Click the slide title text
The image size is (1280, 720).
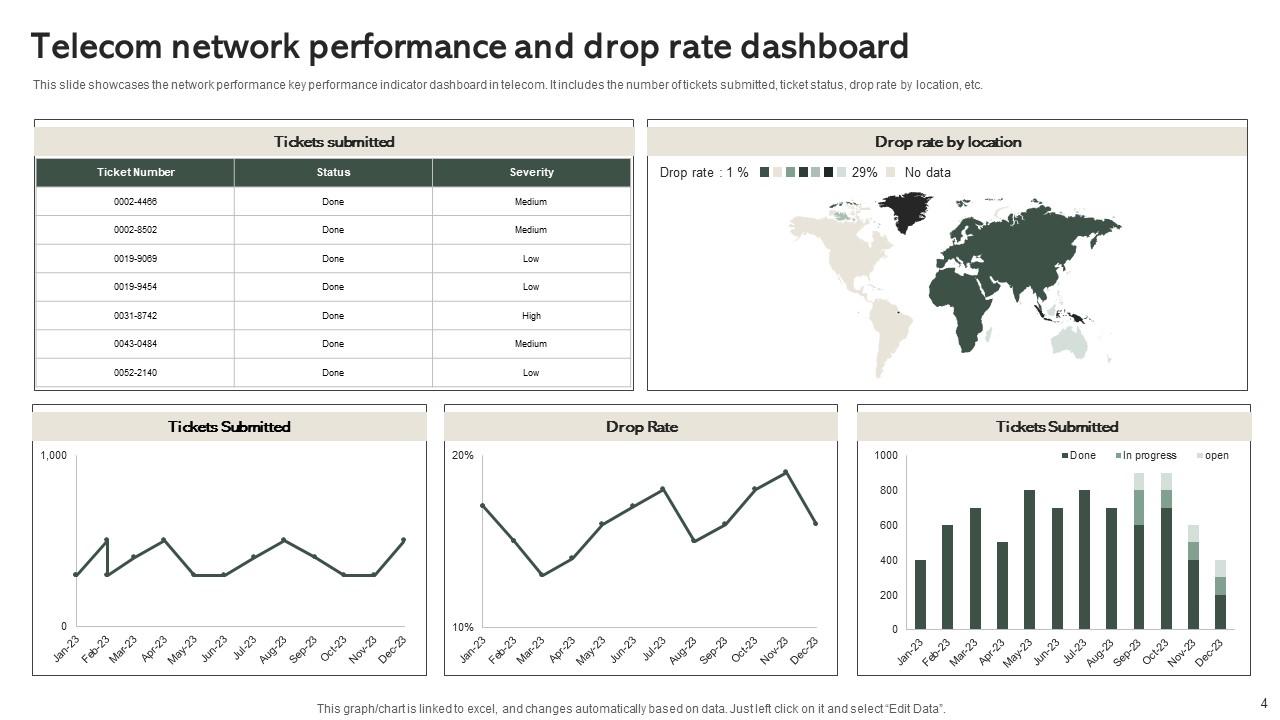pos(469,47)
